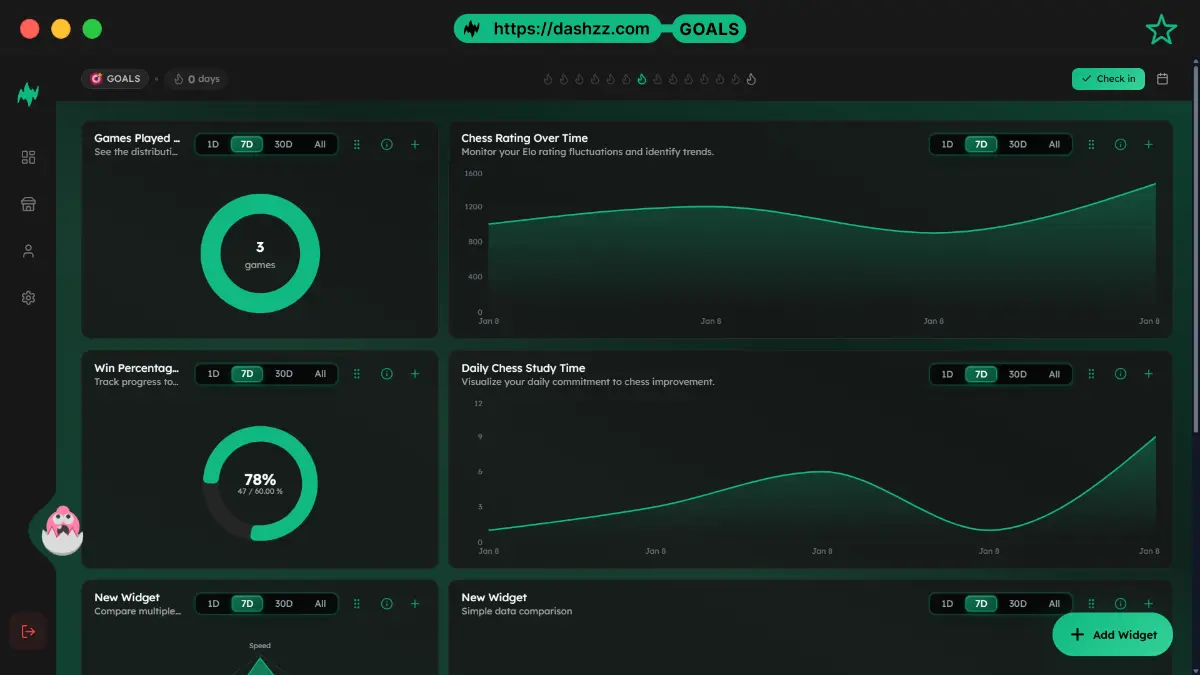This screenshot has height=675, width=1200.
Task: Select 7D tab on Daily Chess Study widget
Action: pos(981,374)
